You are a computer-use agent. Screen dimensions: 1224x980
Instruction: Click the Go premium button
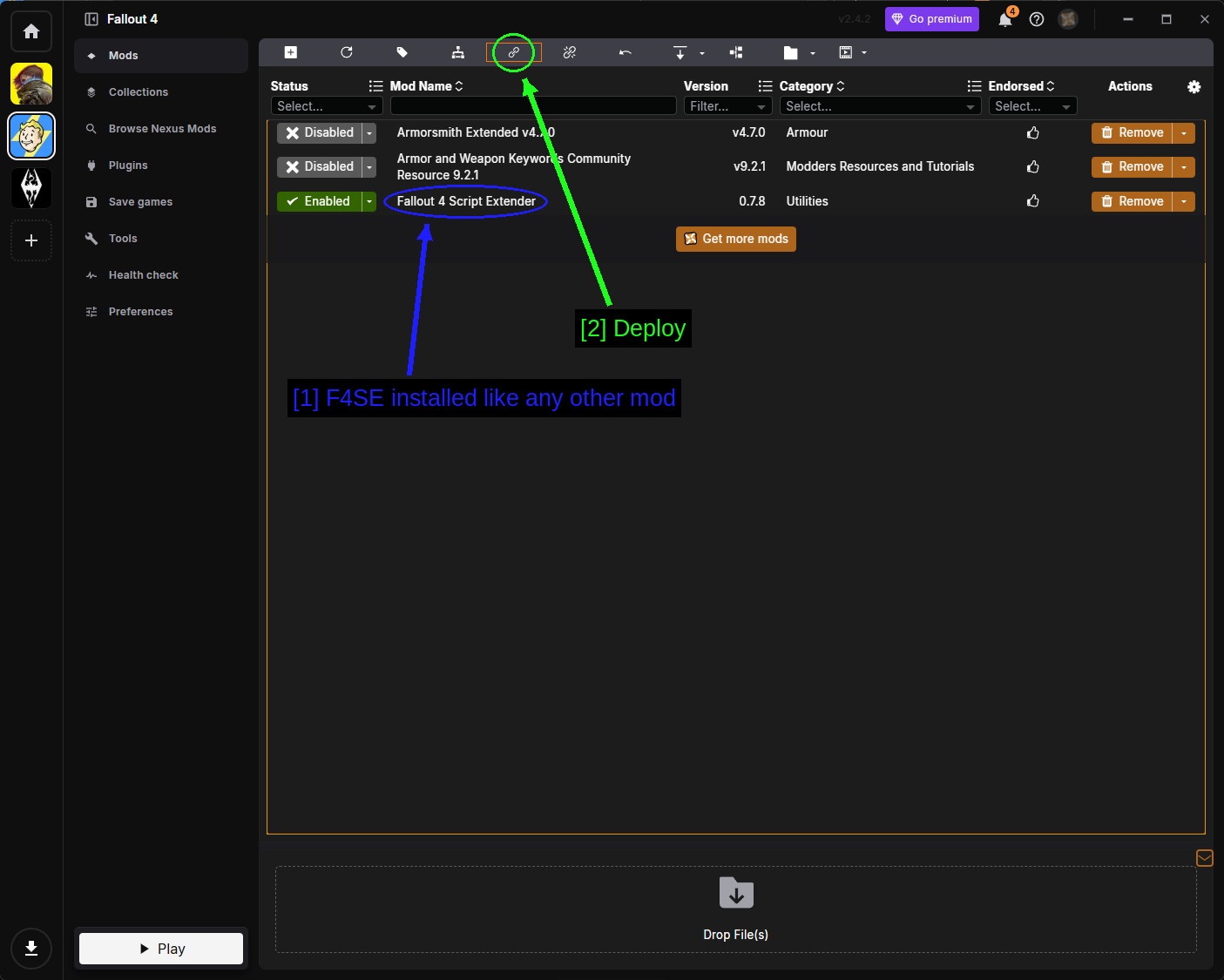click(x=932, y=19)
